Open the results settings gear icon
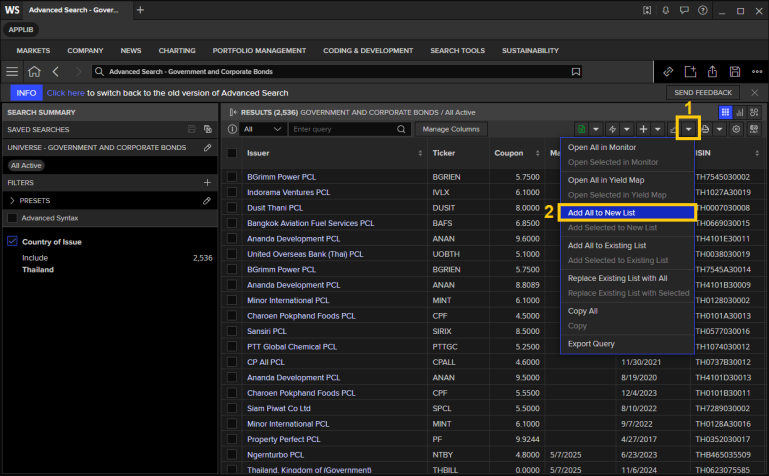The height and width of the screenshot is (476, 769). tap(736, 129)
